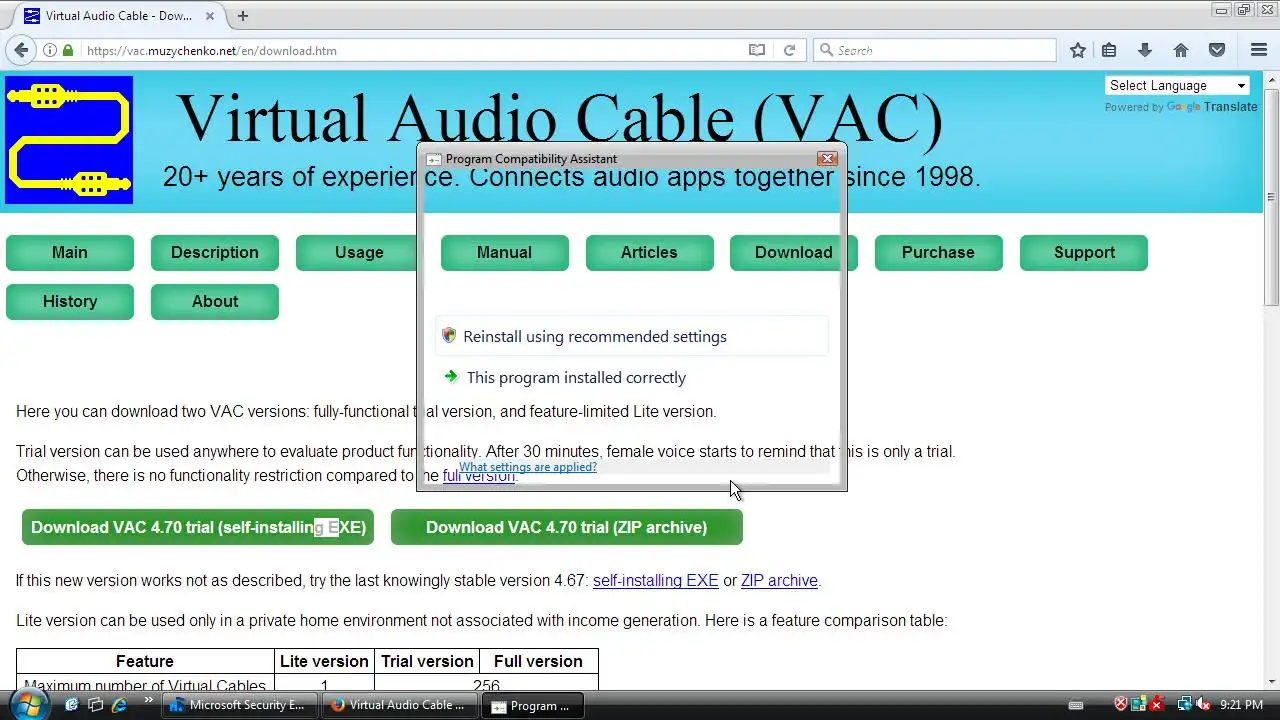Go back with Firefox back arrow
The width and height of the screenshot is (1280, 720).
(x=21, y=50)
